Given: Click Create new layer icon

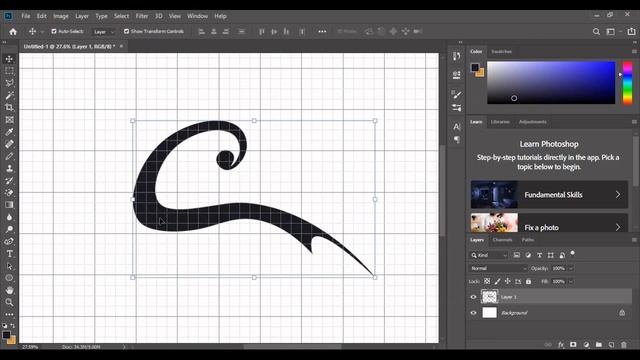Looking at the screenshot, I should (611, 345).
